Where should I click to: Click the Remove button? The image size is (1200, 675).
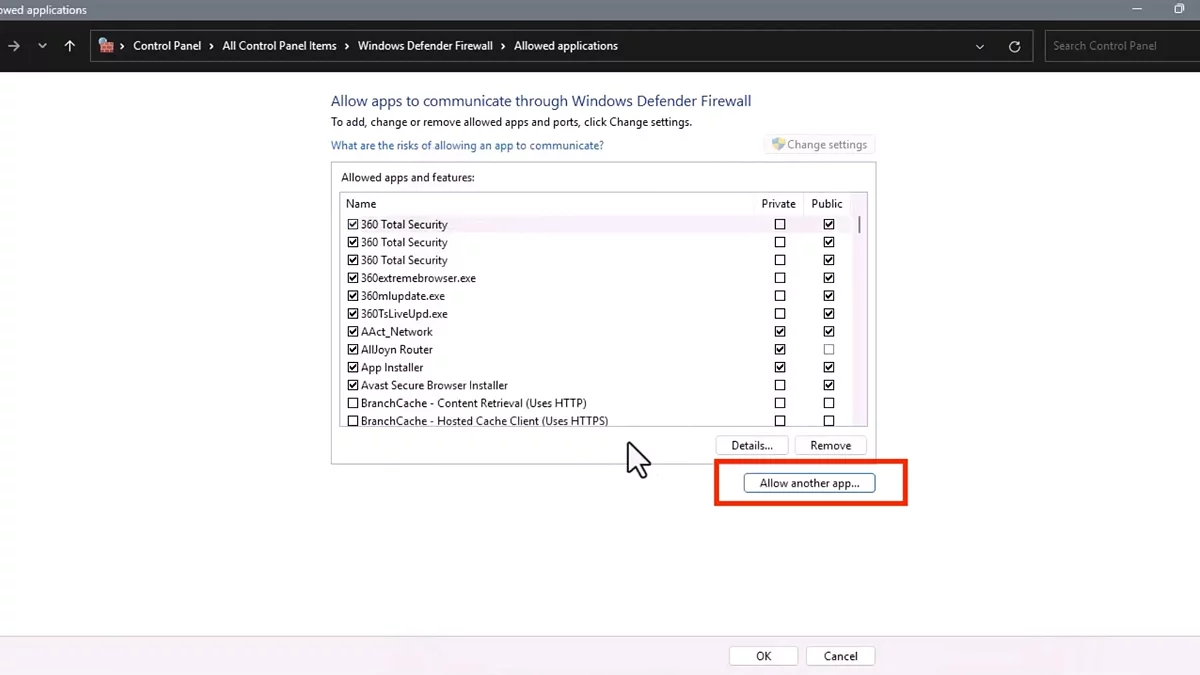830,445
